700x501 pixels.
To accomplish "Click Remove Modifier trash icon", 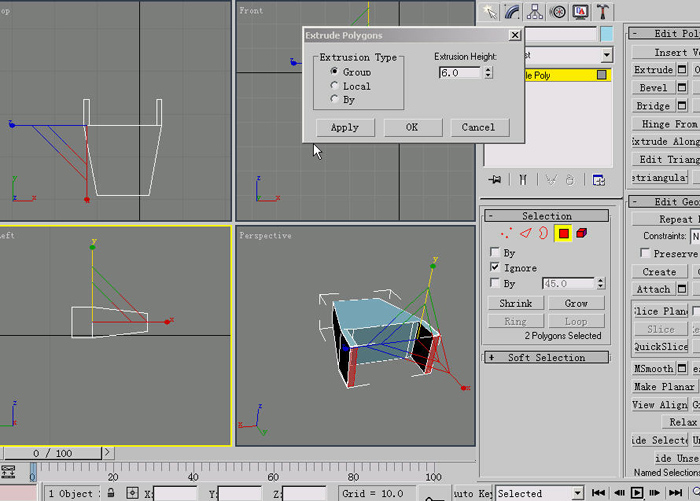I will tap(570, 180).
